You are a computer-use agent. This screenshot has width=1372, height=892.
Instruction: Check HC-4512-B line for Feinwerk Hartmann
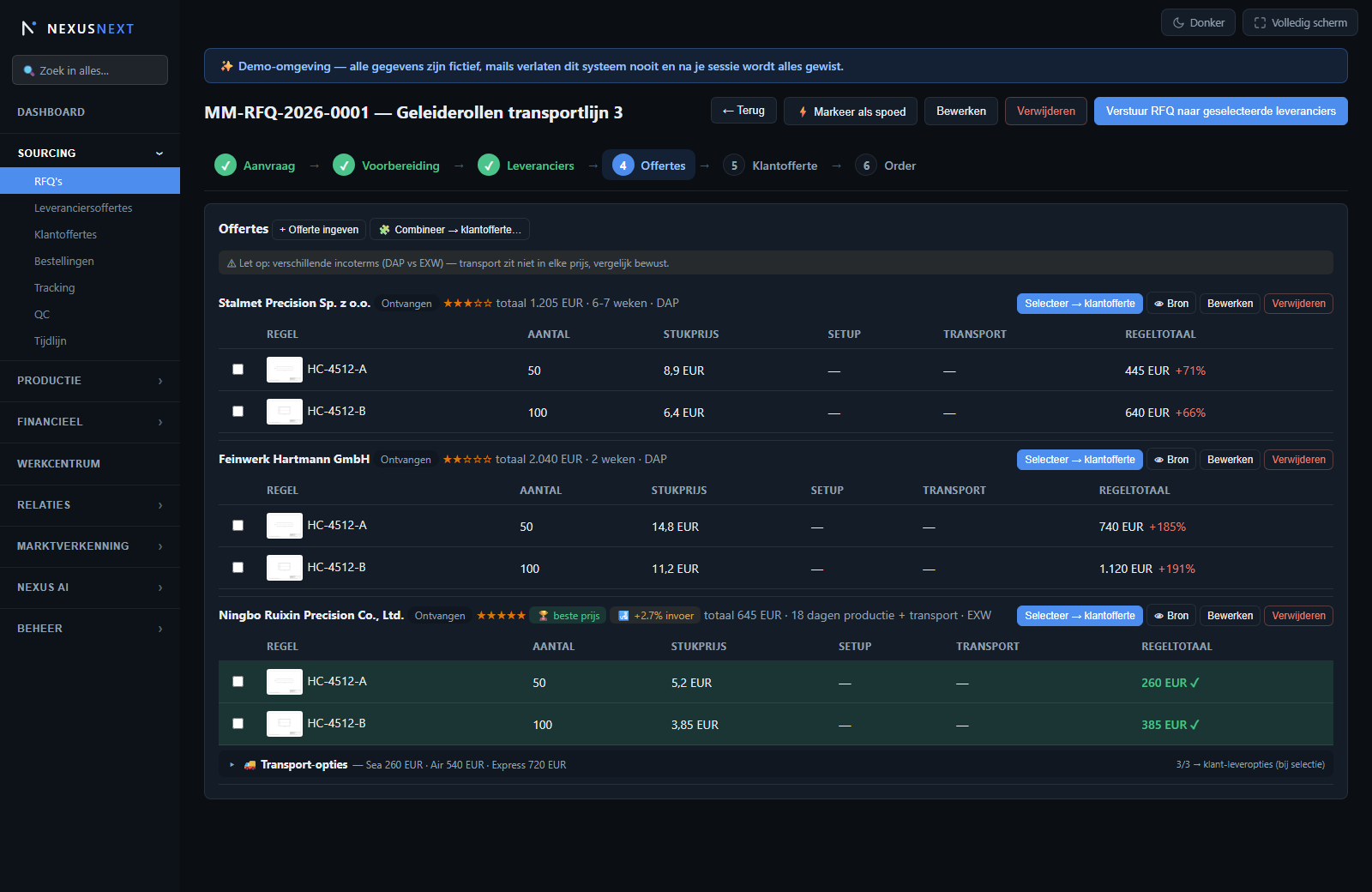tap(238, 568)
